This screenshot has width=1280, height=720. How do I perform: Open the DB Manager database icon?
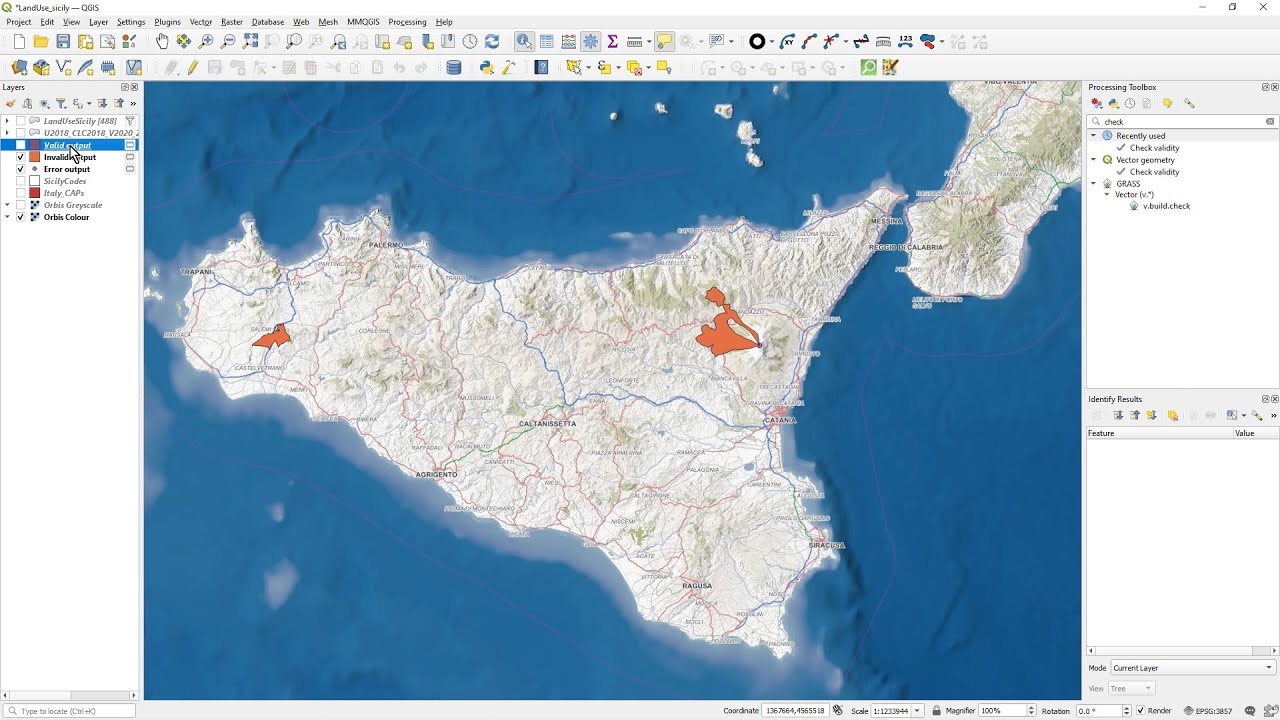click(x=454, y=68)
